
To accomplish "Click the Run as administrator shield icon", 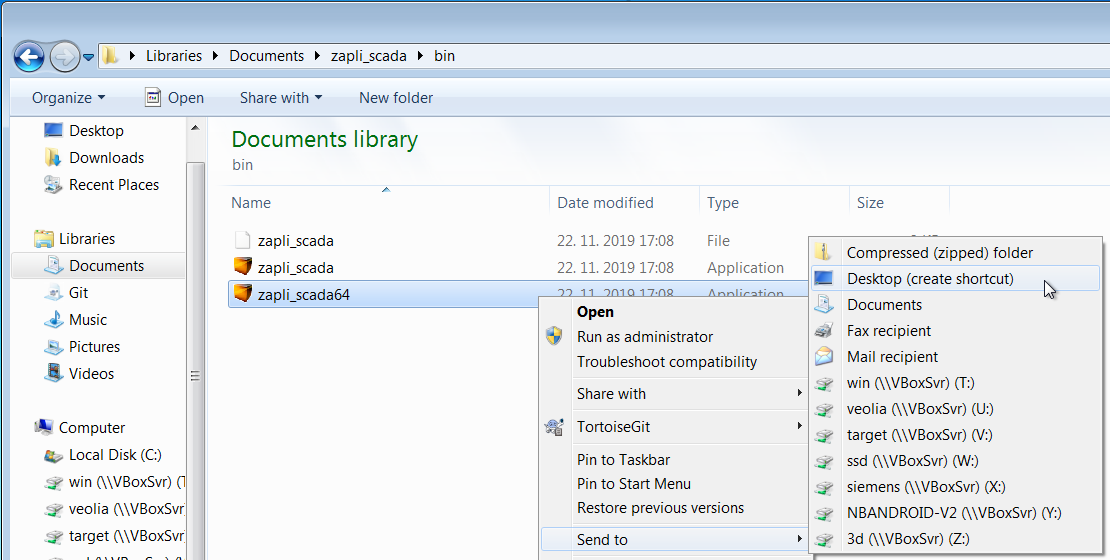I will [554, 337].
